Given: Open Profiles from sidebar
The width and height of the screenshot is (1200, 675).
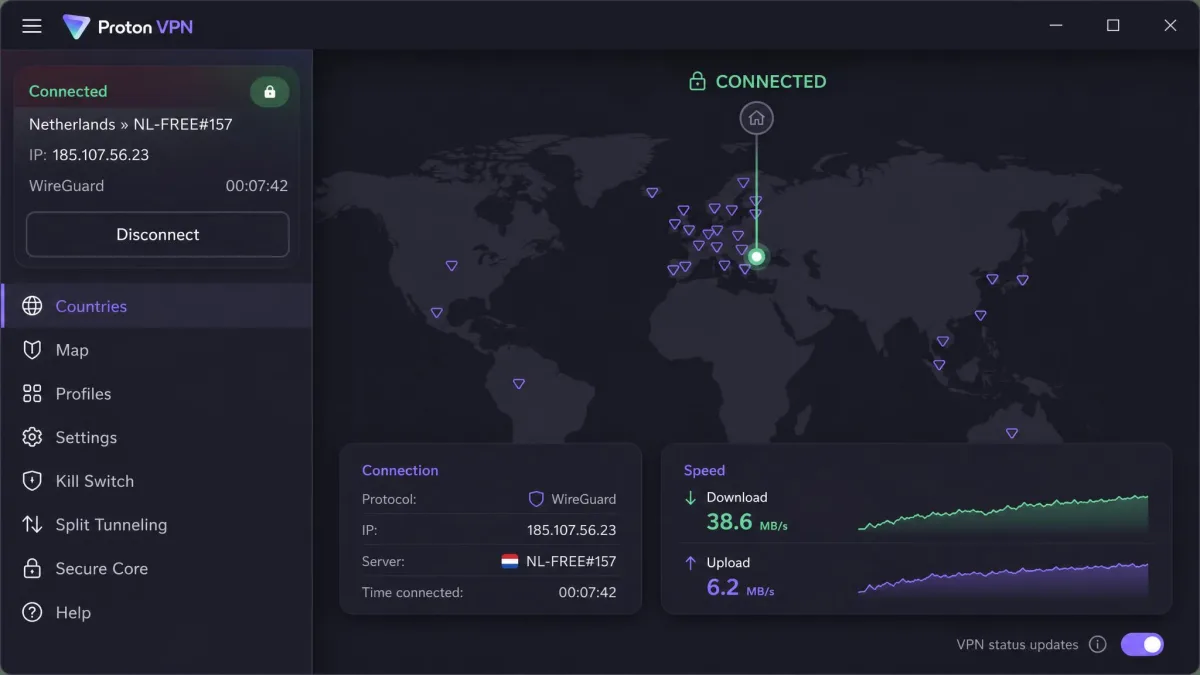Looking at the screenshot, I should pyautogui.click(x=157, y=394).
